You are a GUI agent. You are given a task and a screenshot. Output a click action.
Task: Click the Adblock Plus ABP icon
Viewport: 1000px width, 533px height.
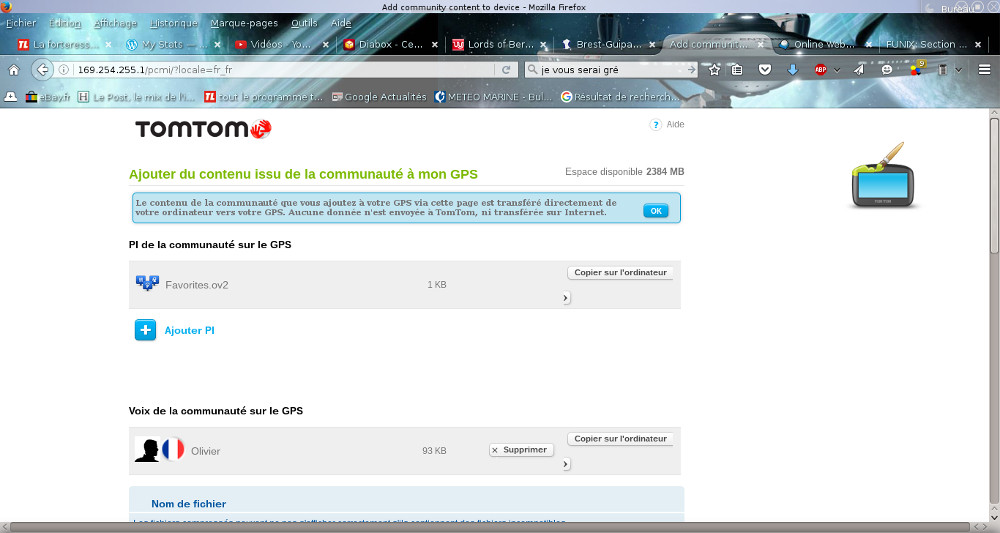(x=821, y=69)
